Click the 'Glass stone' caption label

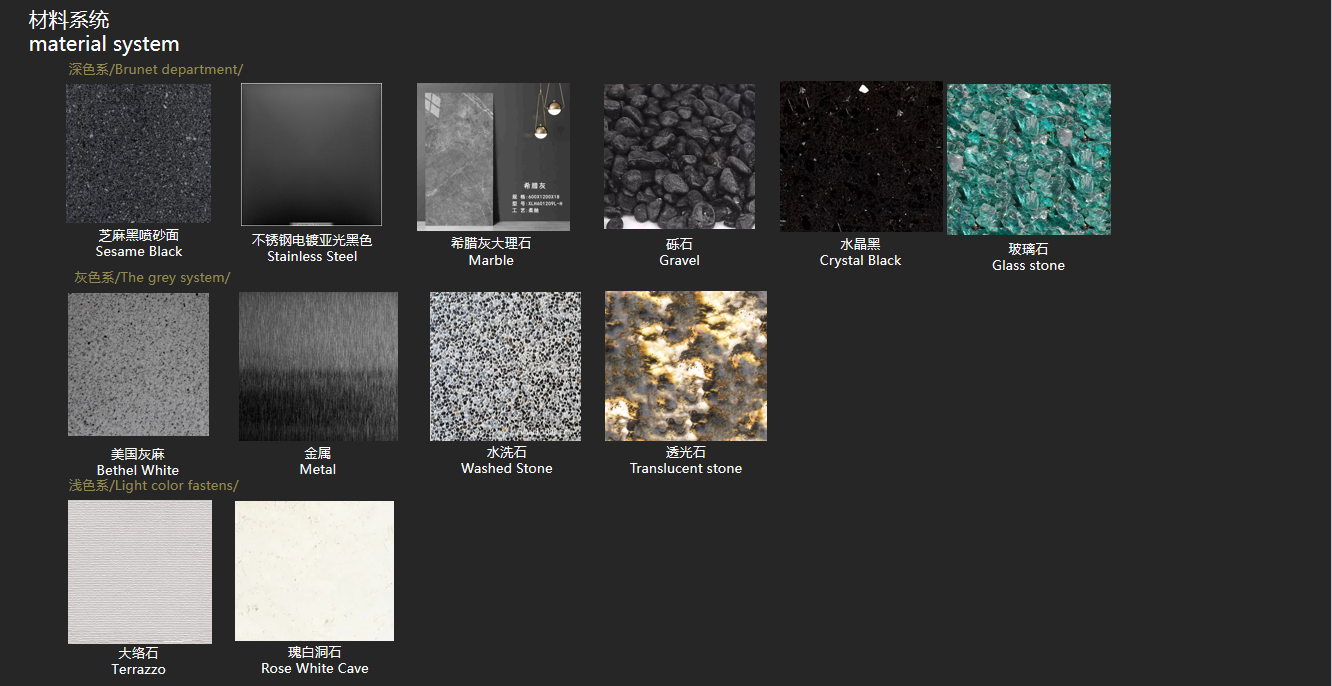point(1028,265)
